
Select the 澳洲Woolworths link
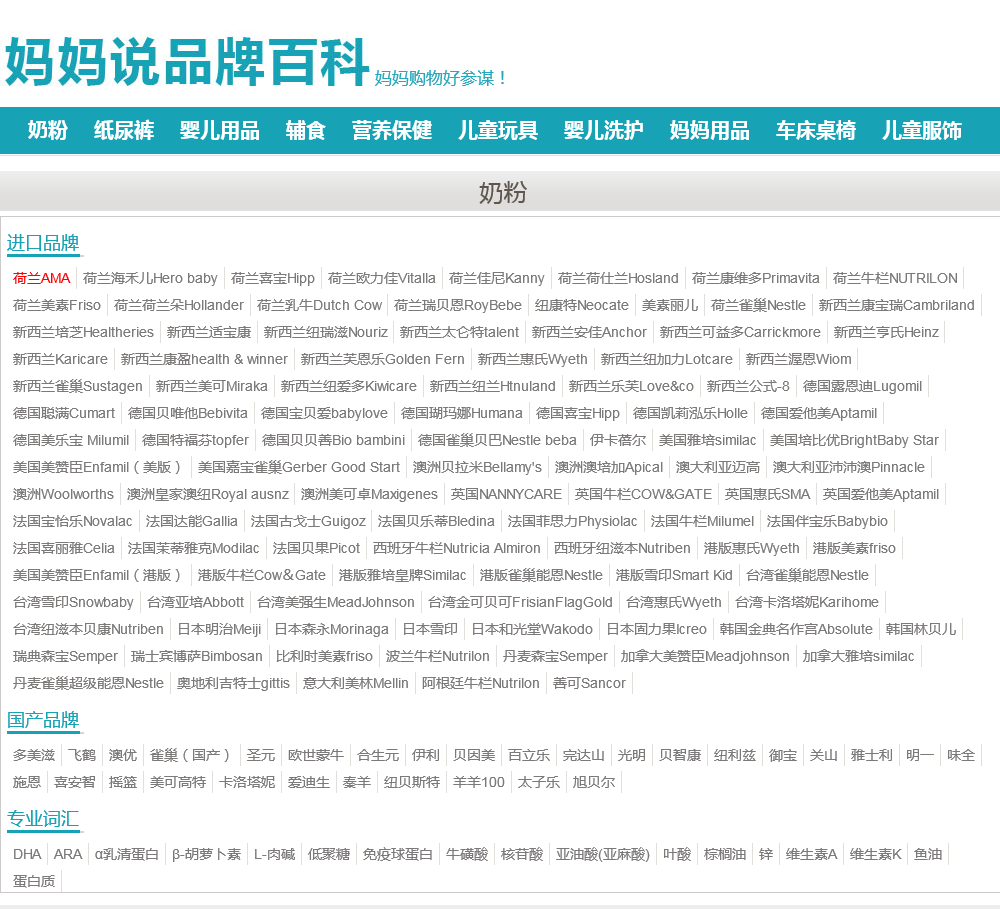pyautogui.click(x=63, y=494)
